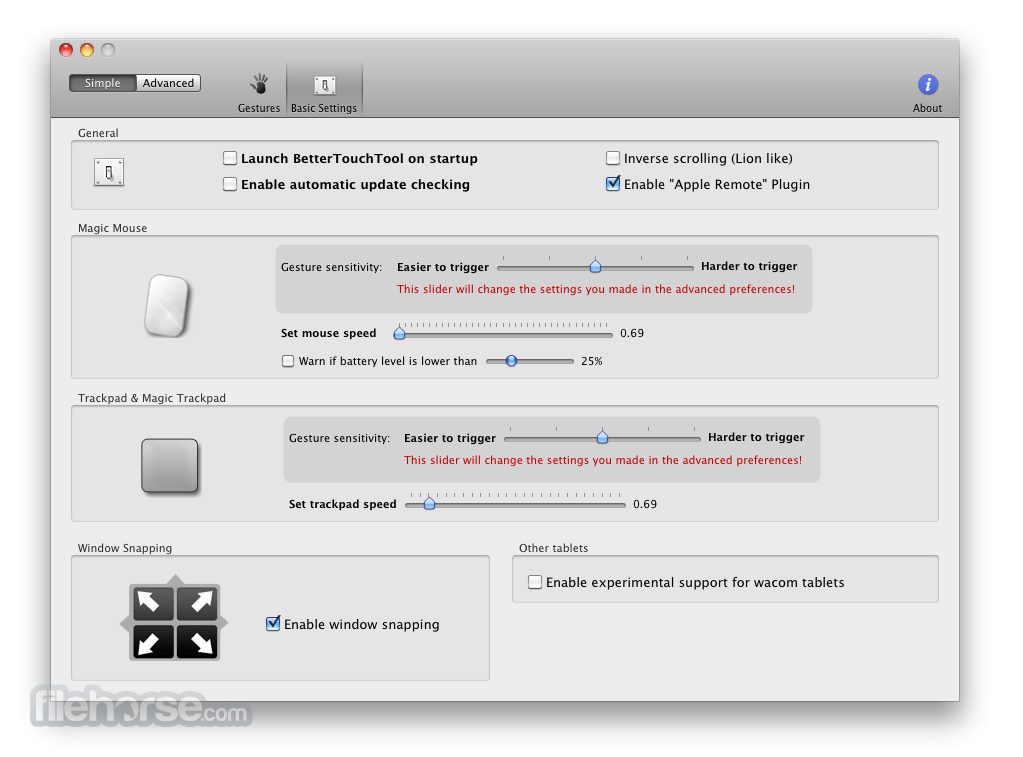The image size is (1023, 757).
Task: Close the window with the red button
Action: point(66,50)
